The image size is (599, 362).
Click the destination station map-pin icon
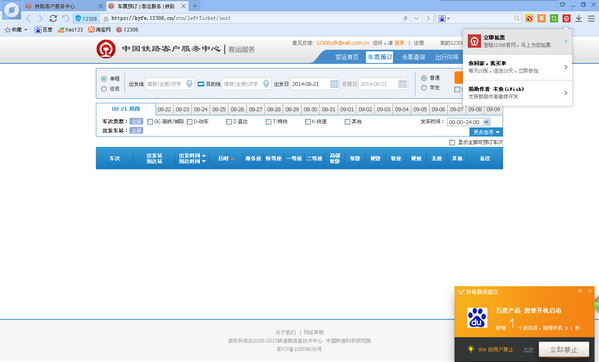pos(266,84)
